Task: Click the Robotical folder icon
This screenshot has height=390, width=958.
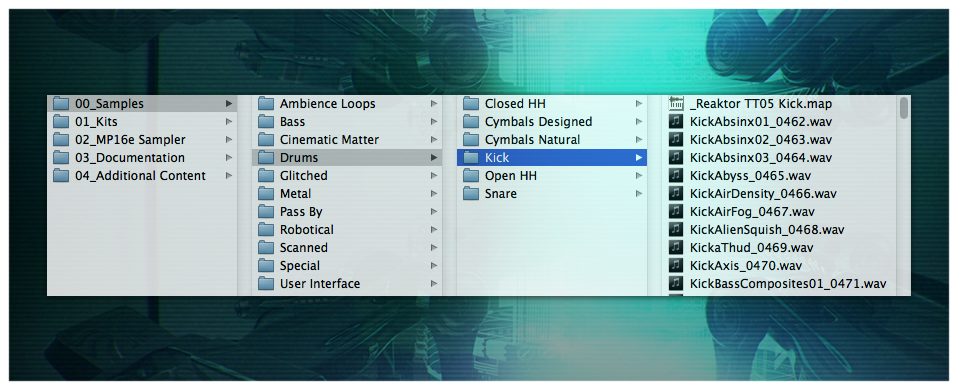Action: 266,230
